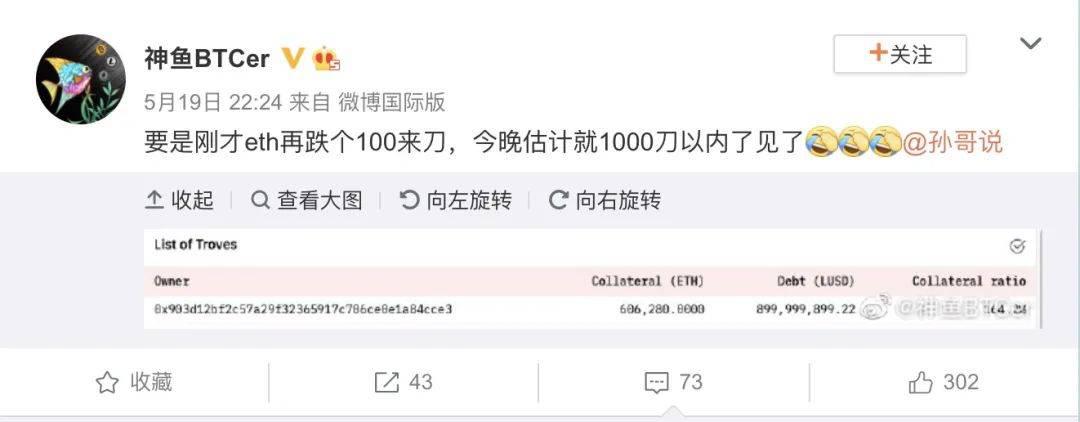Open the 神鱼BTCer profile avatar
1080x422 pixels.
(81, 79)
